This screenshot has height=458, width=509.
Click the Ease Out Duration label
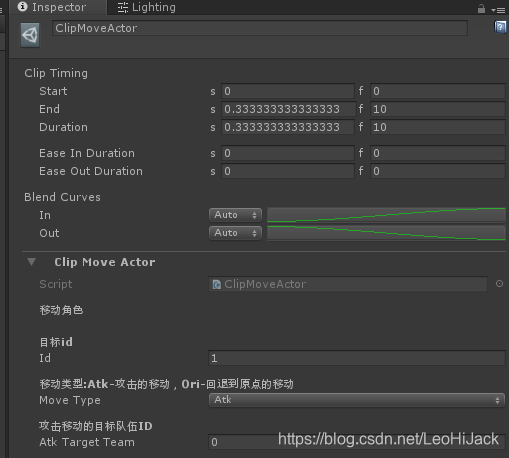coord(91,171)
